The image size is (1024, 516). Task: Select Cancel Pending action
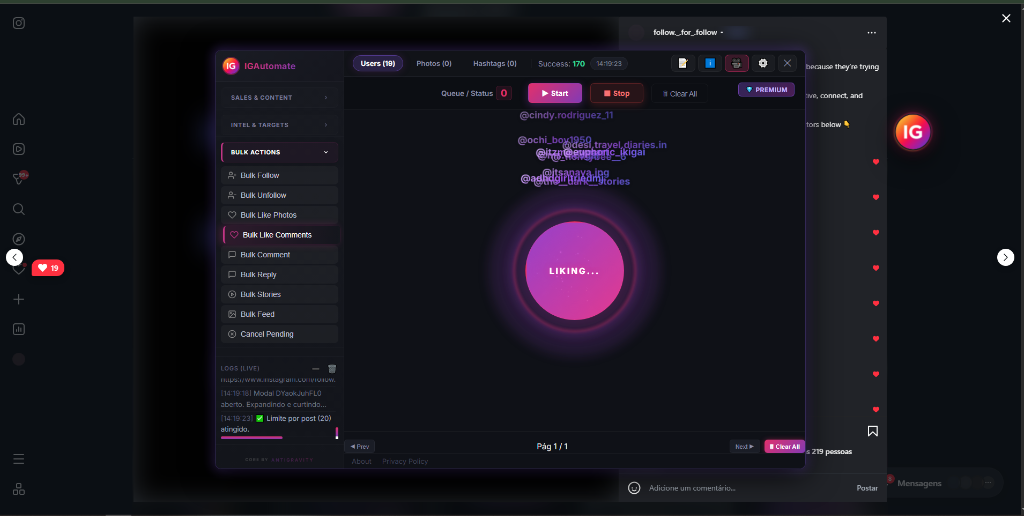(280, 334)
